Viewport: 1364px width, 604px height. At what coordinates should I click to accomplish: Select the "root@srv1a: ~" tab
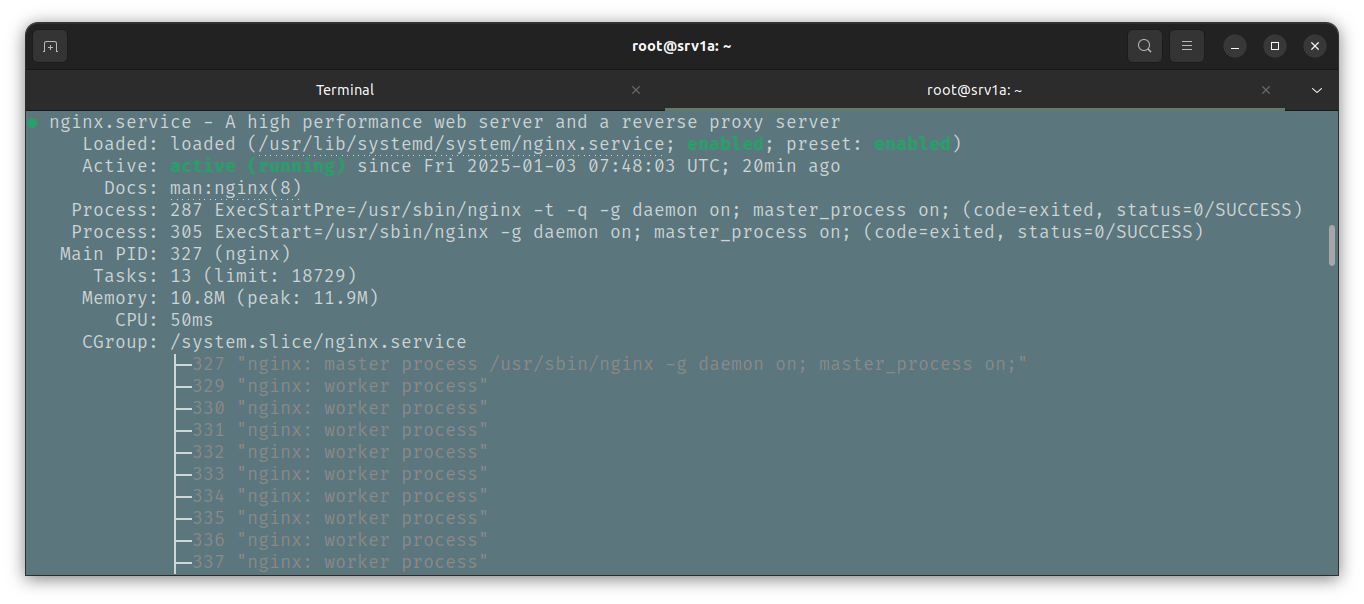974,90
